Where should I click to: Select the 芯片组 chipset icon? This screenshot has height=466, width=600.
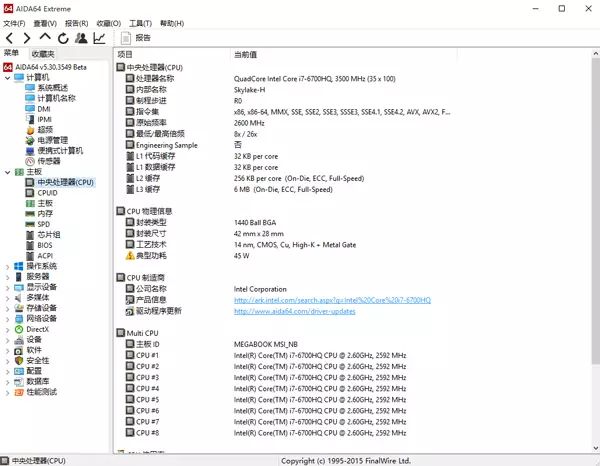click(x=30, y=235)
